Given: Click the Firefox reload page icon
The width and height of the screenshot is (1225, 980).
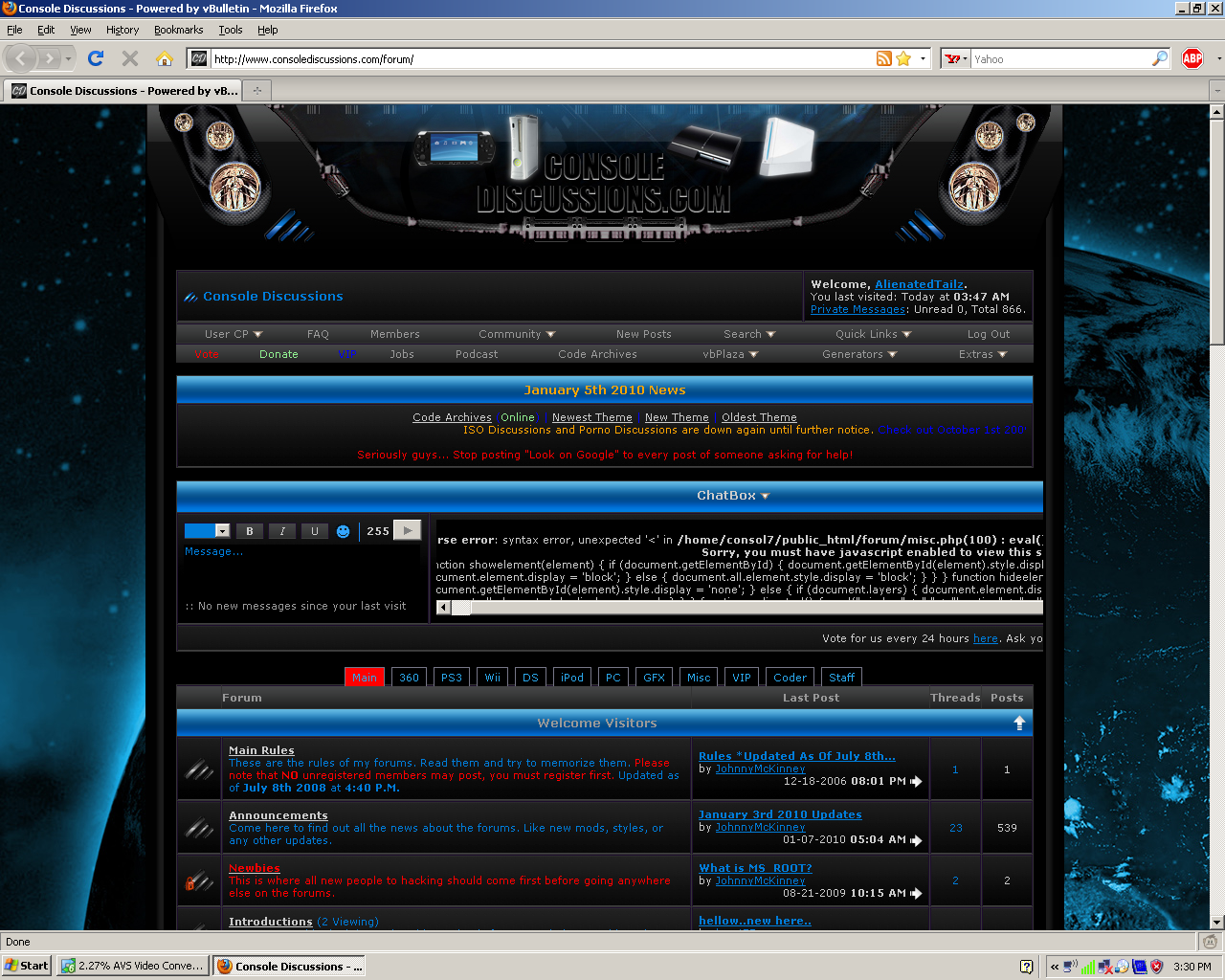Looking at the screenshot, I should coord(96,58).
